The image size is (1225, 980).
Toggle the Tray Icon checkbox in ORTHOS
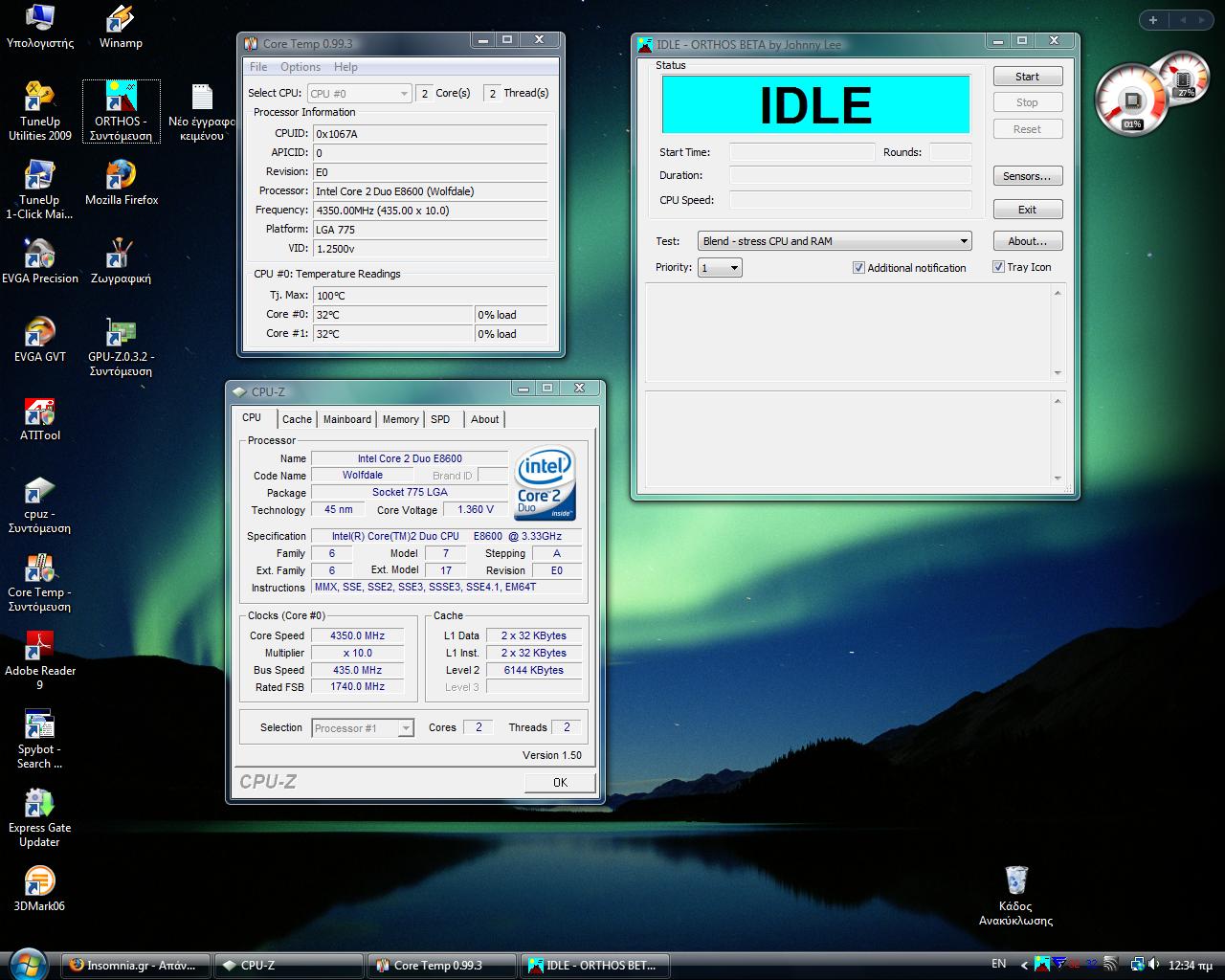tap(998, 267)
